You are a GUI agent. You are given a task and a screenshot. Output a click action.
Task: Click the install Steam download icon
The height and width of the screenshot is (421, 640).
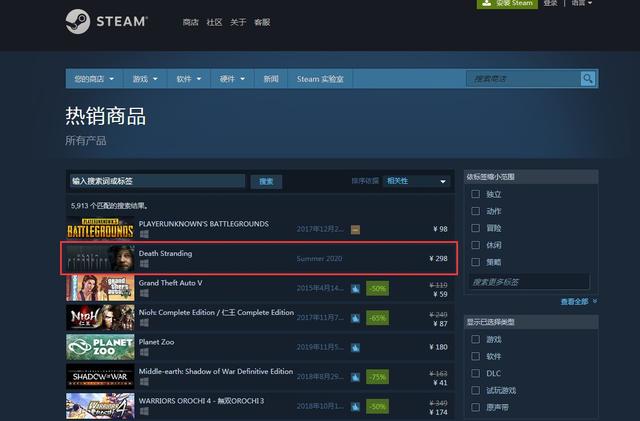pyautogui.click(x=487, y=4)
